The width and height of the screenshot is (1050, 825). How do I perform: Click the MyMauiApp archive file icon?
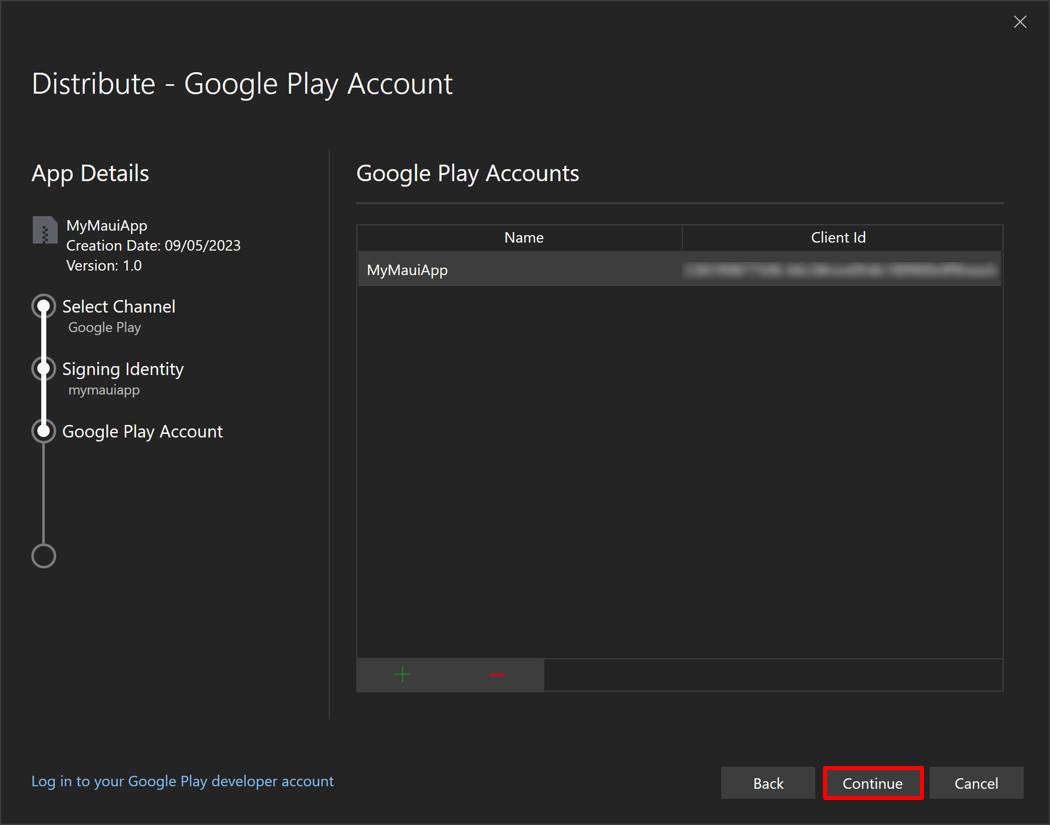click(45, 230)
